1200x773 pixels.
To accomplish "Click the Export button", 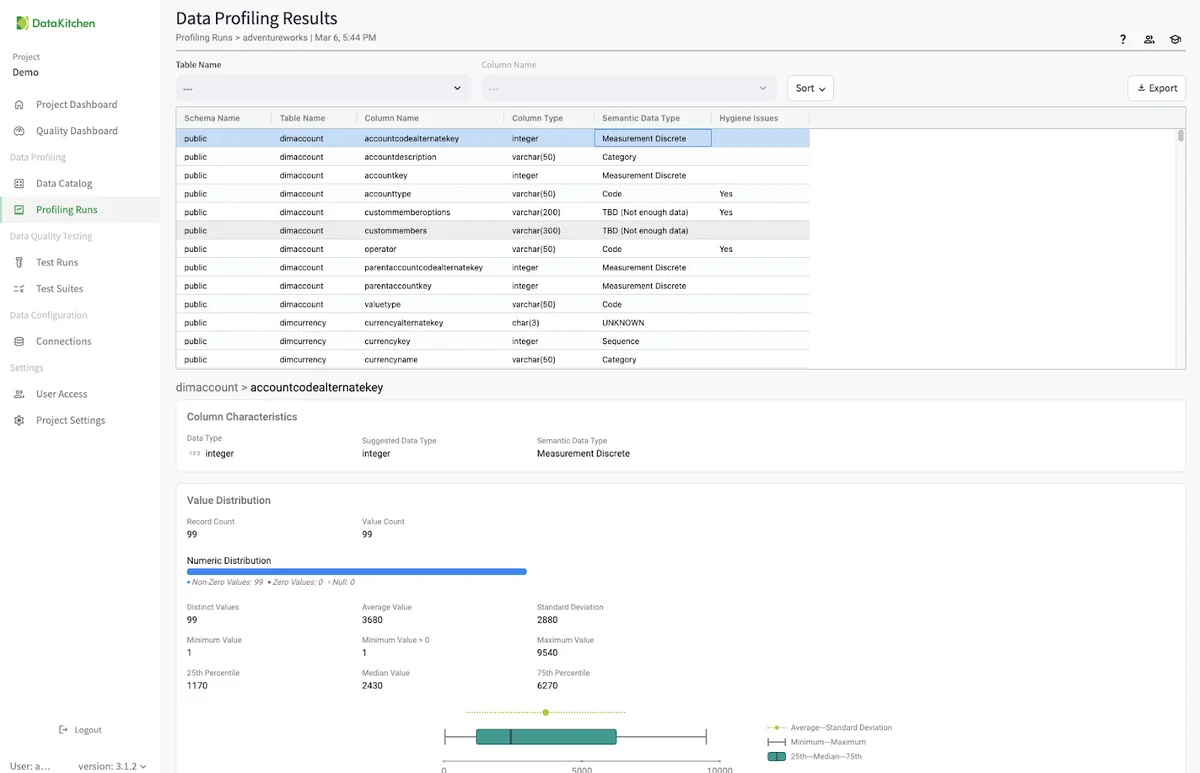I will [1157, 88].
